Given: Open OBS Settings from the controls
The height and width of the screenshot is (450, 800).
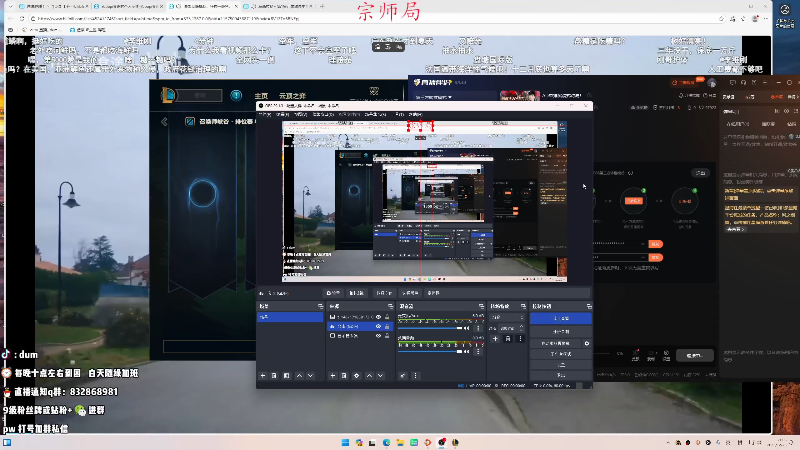Looking at the screenshot, I should pyautogui.click(x=561, y=365).
